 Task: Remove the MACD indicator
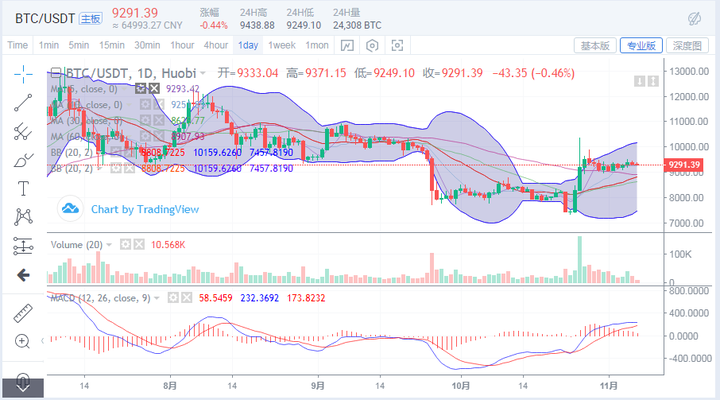186,298
